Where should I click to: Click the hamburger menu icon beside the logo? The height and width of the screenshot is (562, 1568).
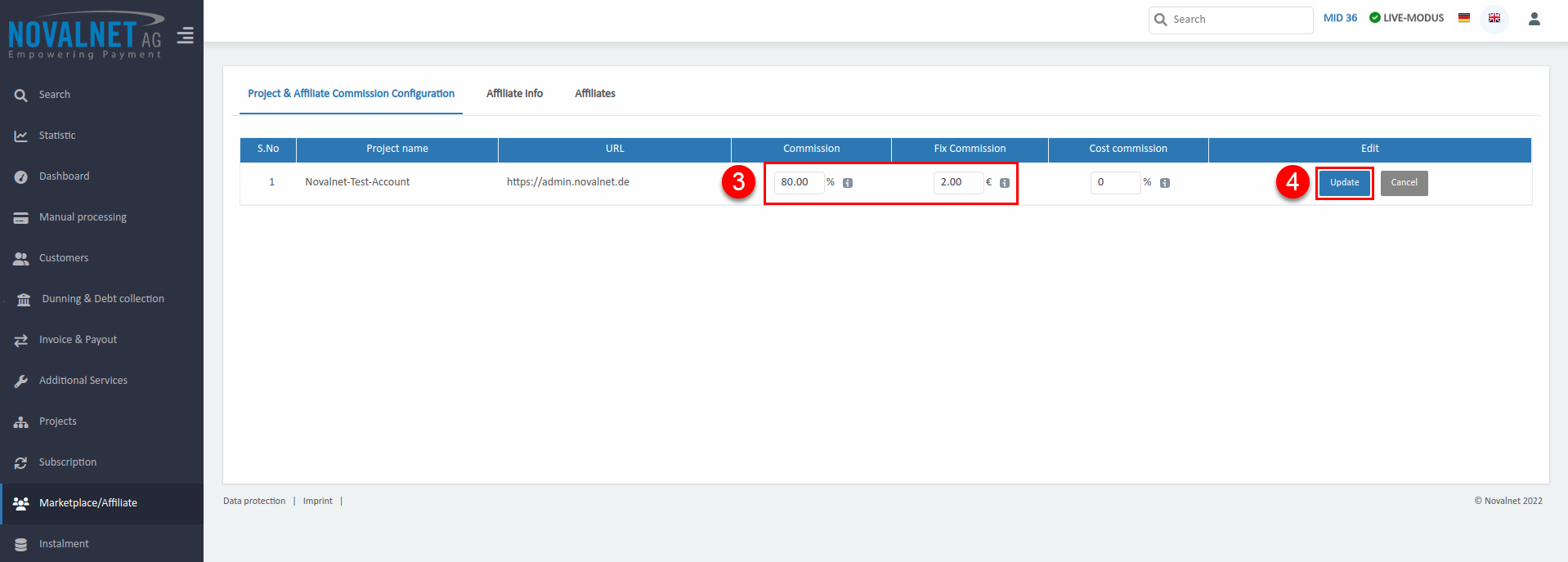[x=186, y=36]
